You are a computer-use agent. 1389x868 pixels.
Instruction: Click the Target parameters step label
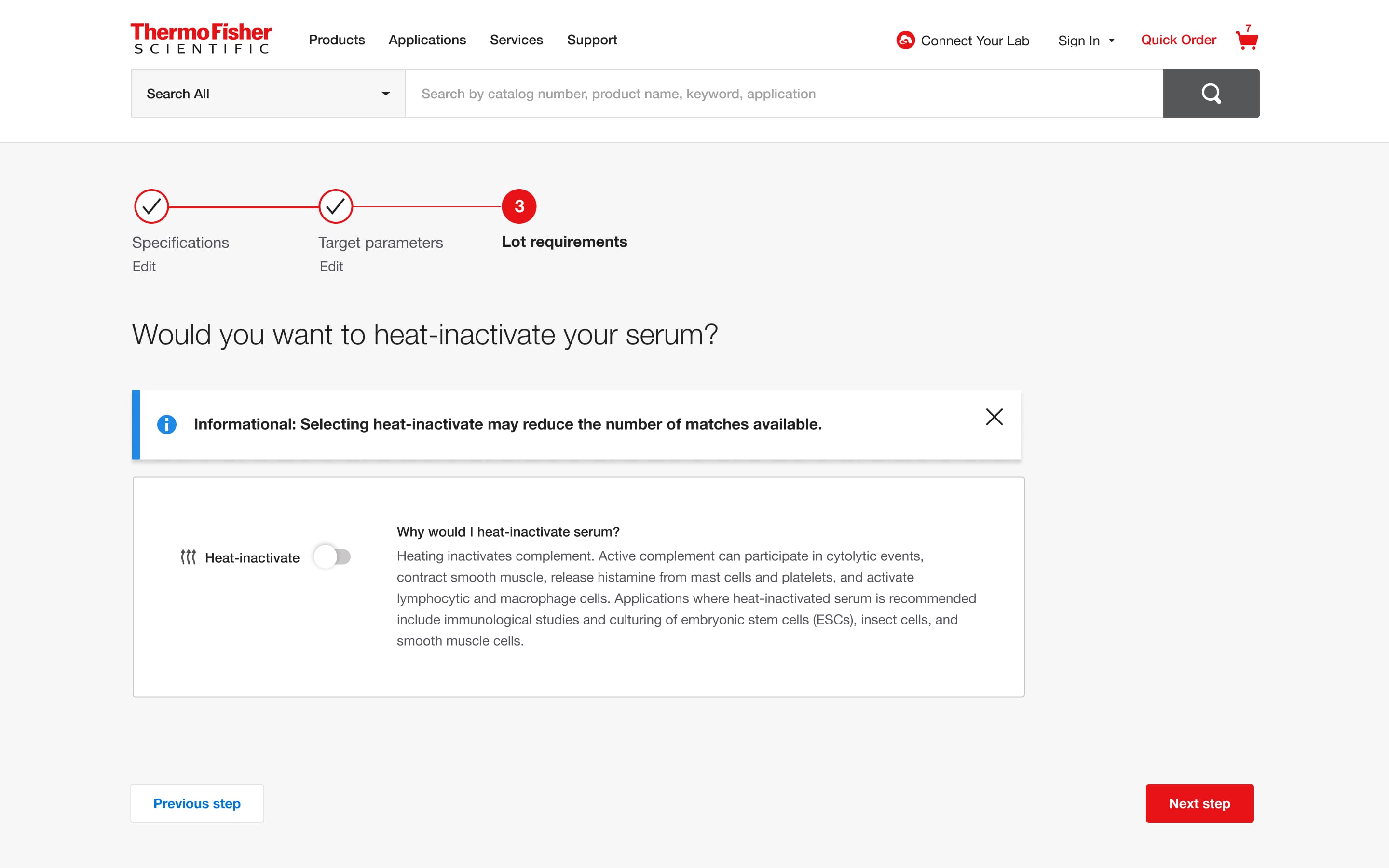[x=381, y=242]
